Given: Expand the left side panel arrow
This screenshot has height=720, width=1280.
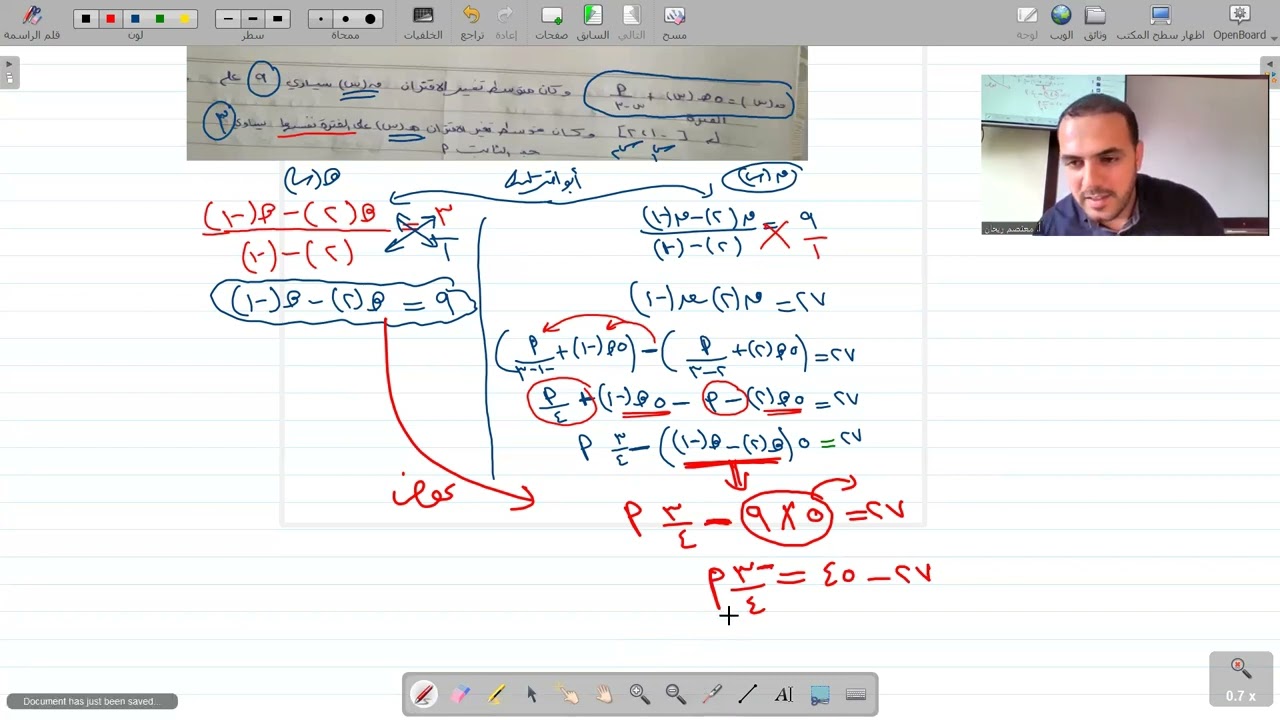Looking at the screenshot, I should click(x=9, y=73).
